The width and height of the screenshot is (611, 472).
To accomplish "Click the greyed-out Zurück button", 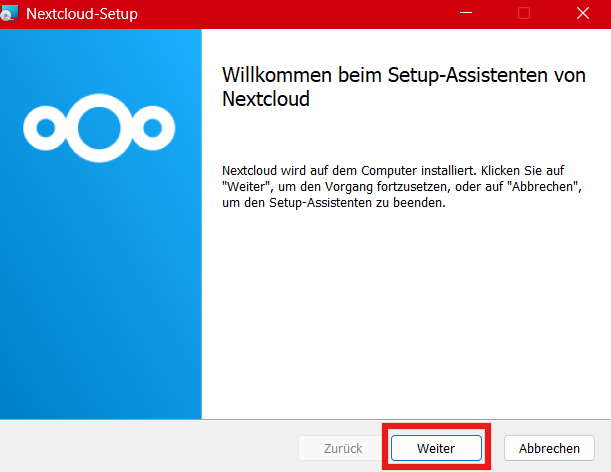I will point(343,448).
